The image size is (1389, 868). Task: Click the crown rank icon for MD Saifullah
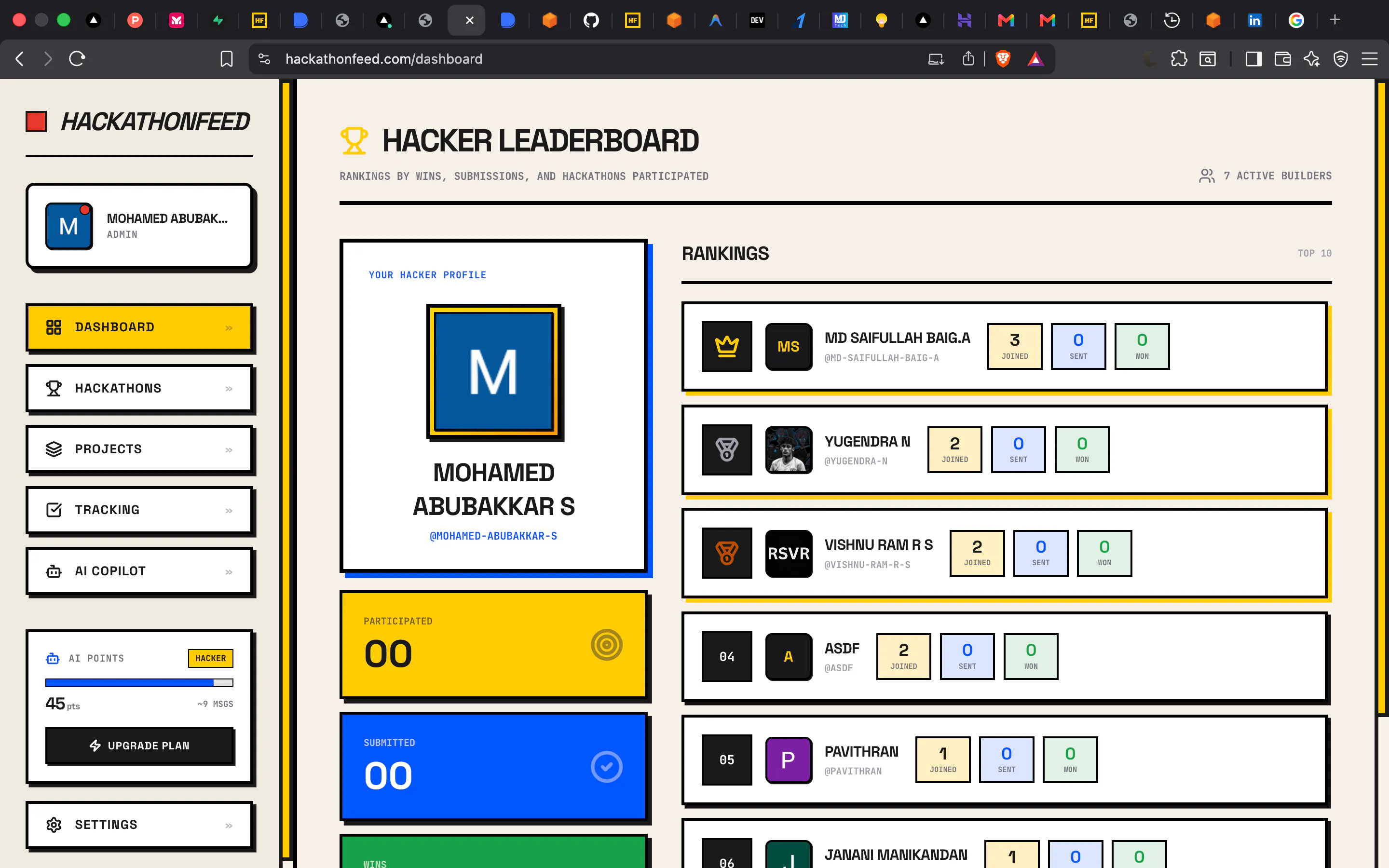pyautogui.click(x=727, y=346)
